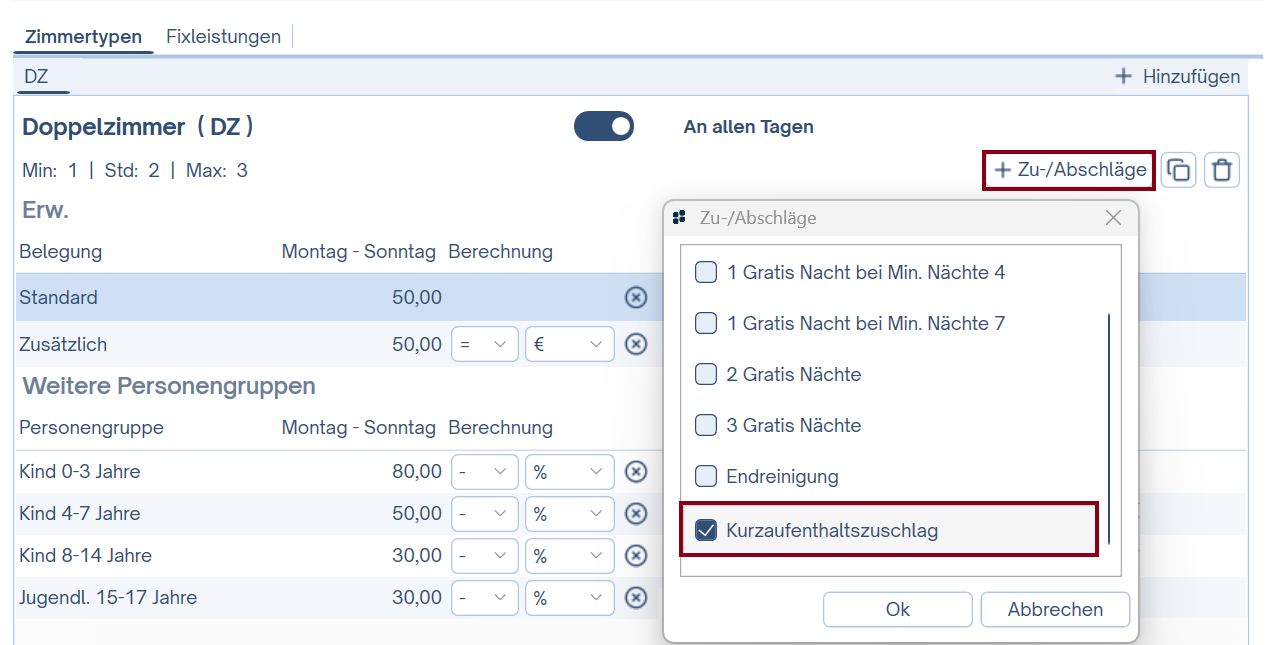The width and height of the screenshot is (1272, 645).
Task: Remove the Jugendl. 15-17 Jahre row
Action: coord(636,598)
